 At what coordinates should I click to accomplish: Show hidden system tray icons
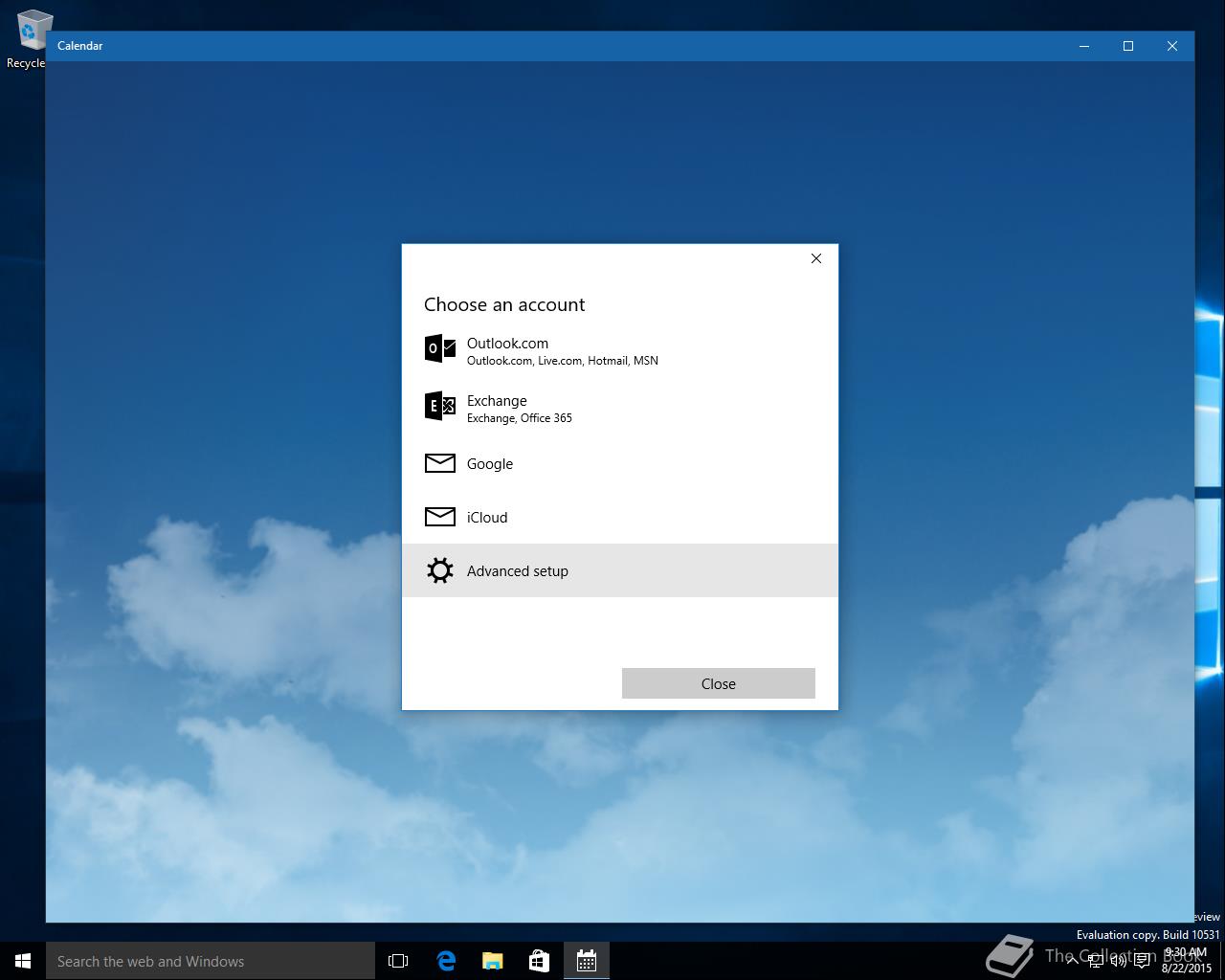[x=1073, y=961]
